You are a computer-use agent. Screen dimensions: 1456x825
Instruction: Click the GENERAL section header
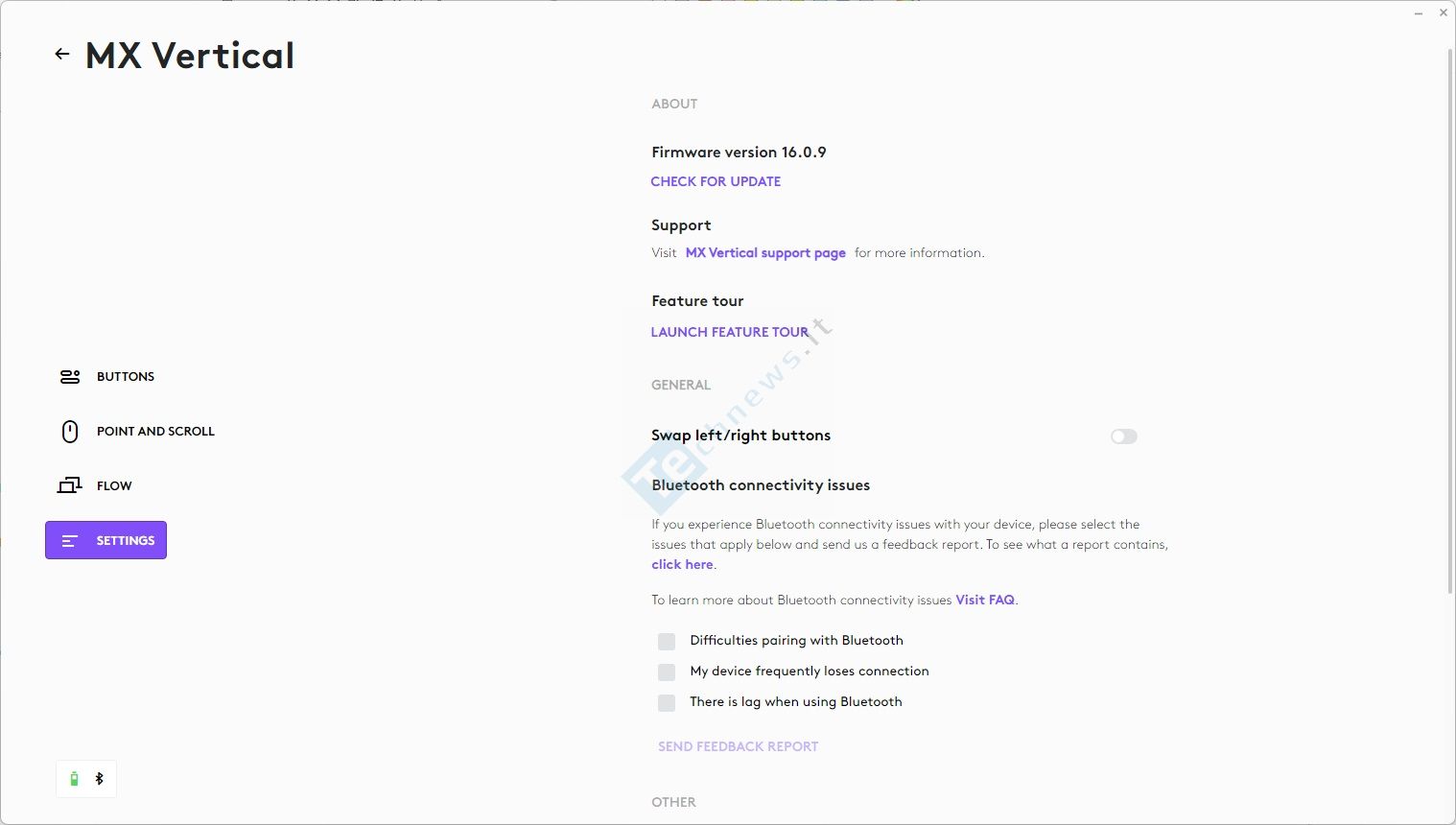681,385
